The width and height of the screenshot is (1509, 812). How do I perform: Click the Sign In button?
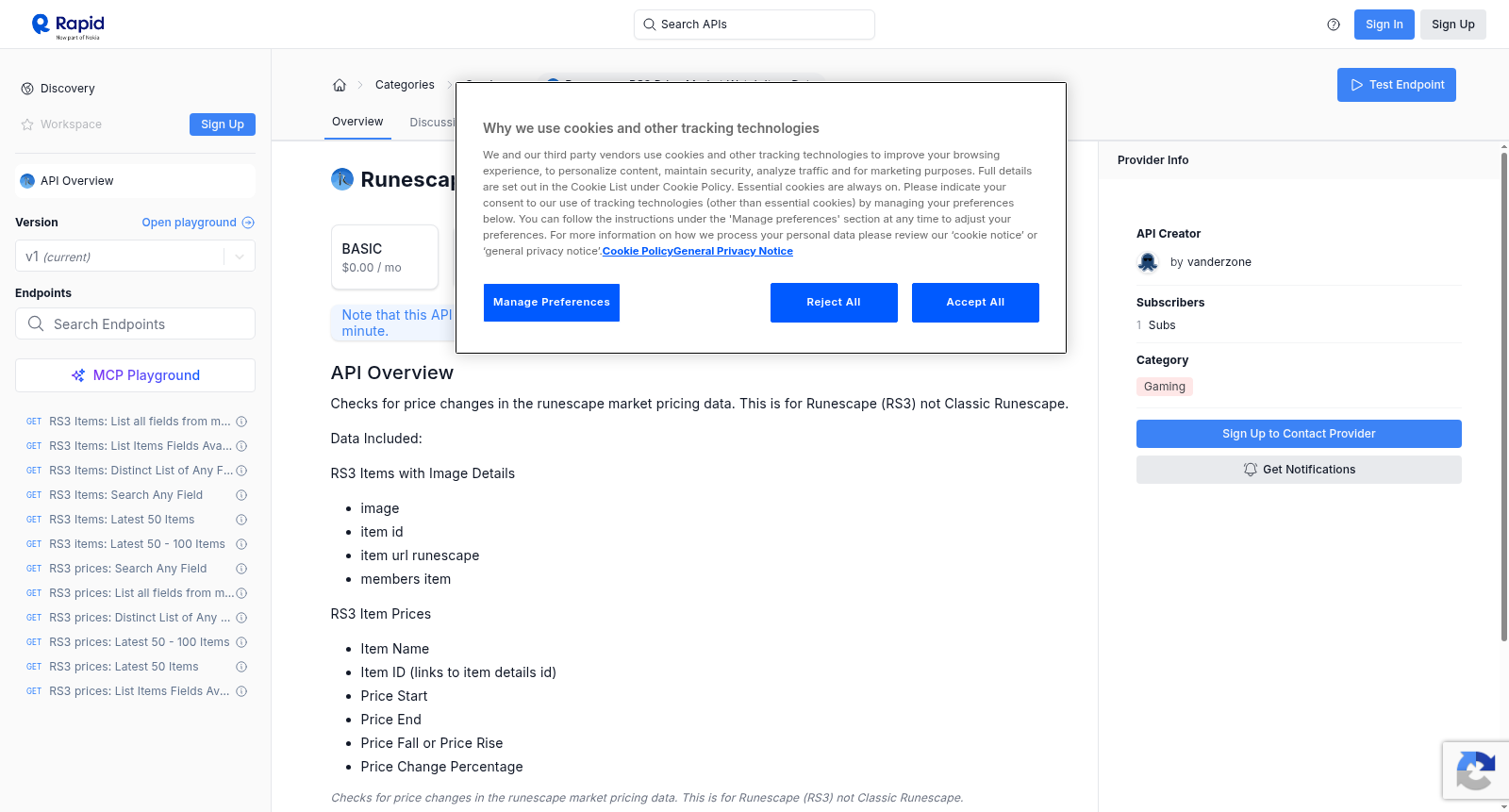(x=1385, y=25)
